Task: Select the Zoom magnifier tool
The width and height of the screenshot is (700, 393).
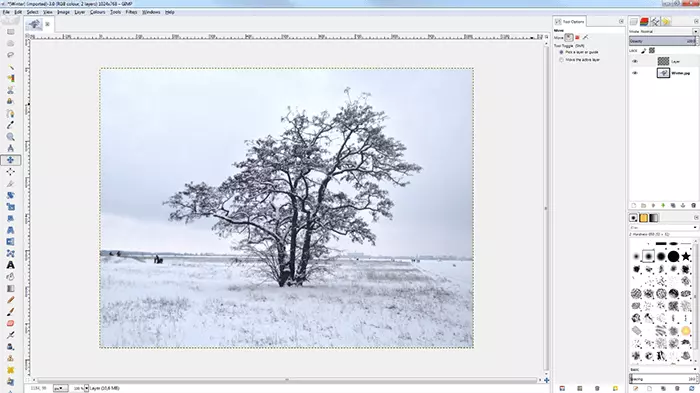Action: (10, 137)
